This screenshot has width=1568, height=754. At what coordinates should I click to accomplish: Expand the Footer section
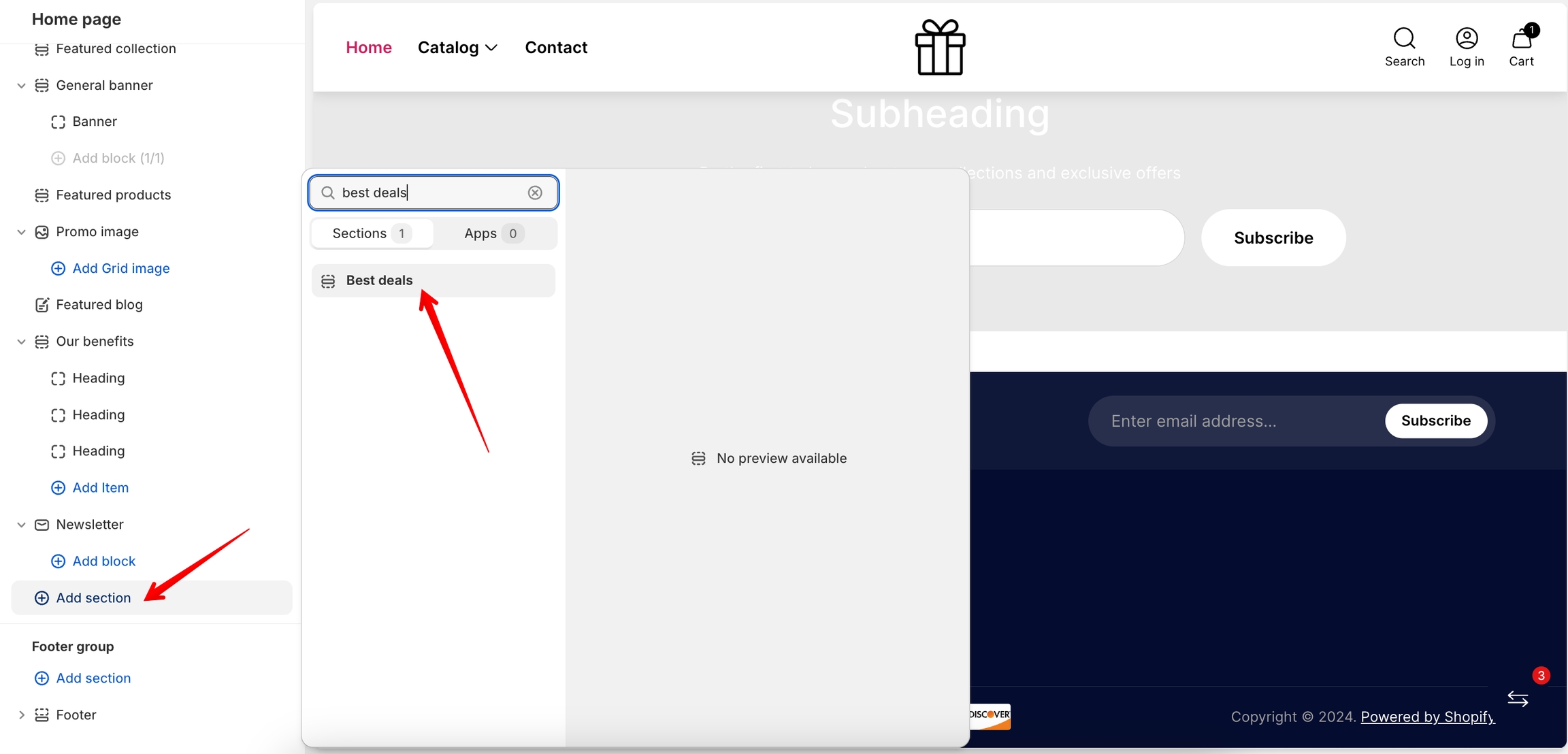[21, 715]
